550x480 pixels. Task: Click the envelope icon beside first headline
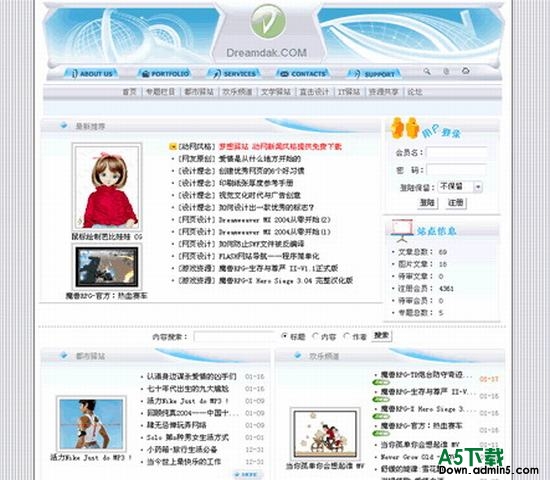(172, 147)
